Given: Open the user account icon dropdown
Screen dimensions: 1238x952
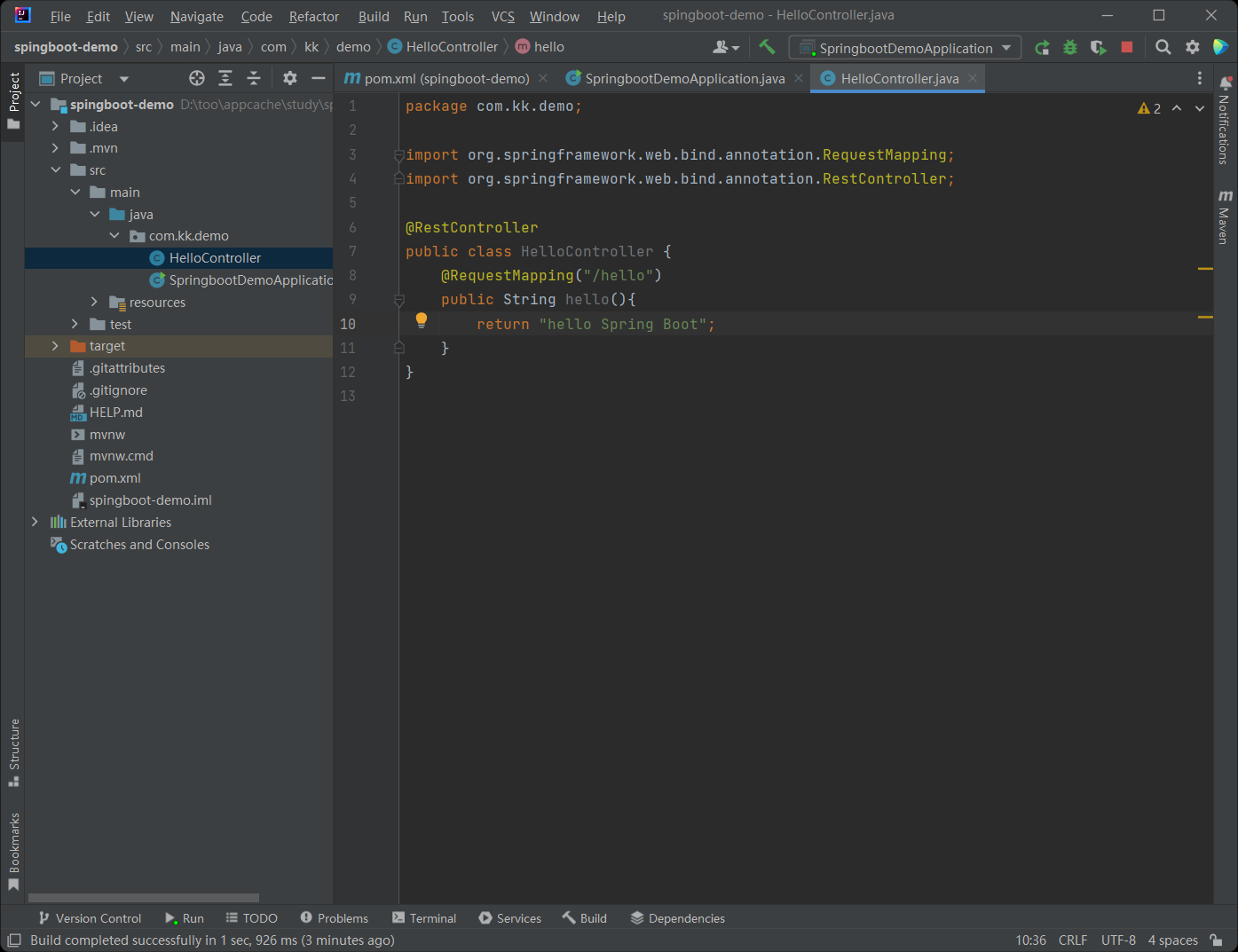Looking at the screenshot, I should [x=726, y=47].
